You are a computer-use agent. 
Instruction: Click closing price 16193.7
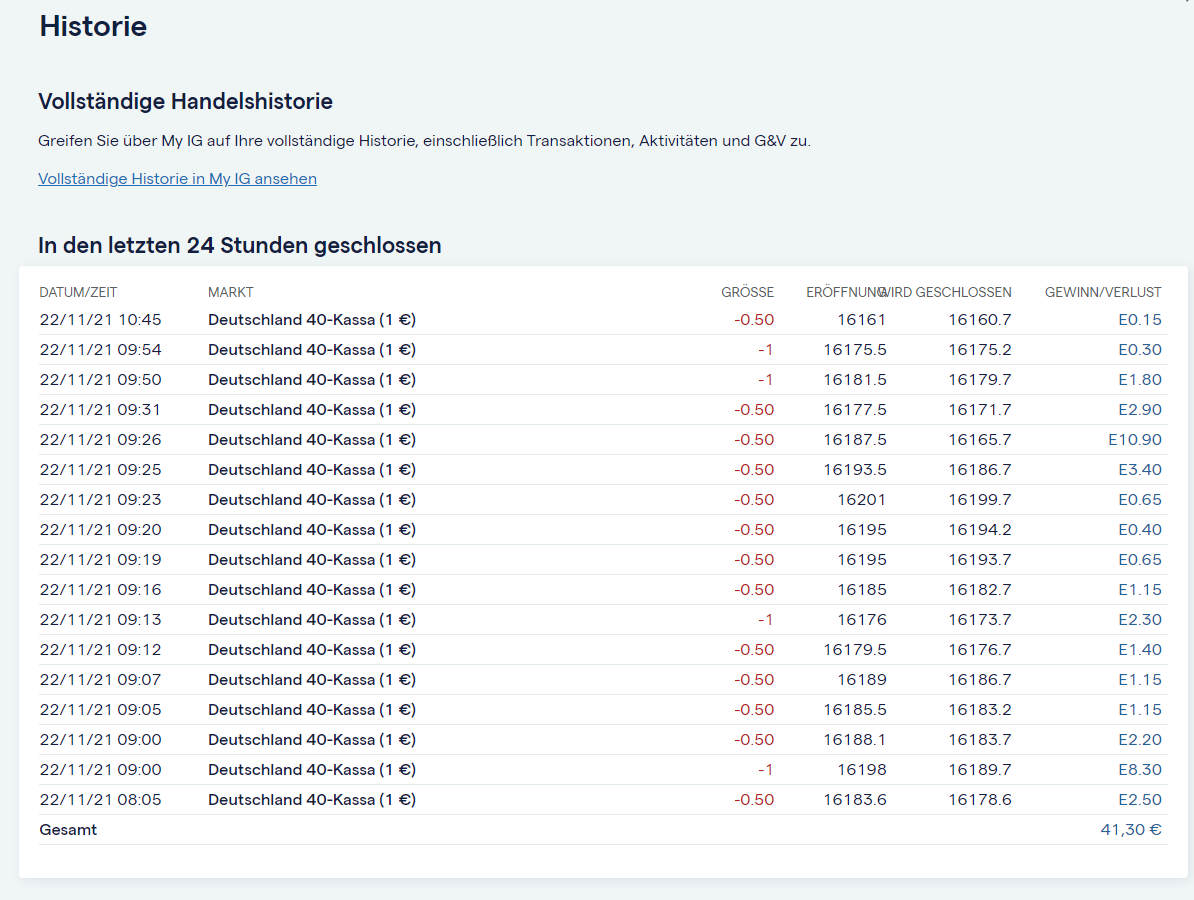980,560
